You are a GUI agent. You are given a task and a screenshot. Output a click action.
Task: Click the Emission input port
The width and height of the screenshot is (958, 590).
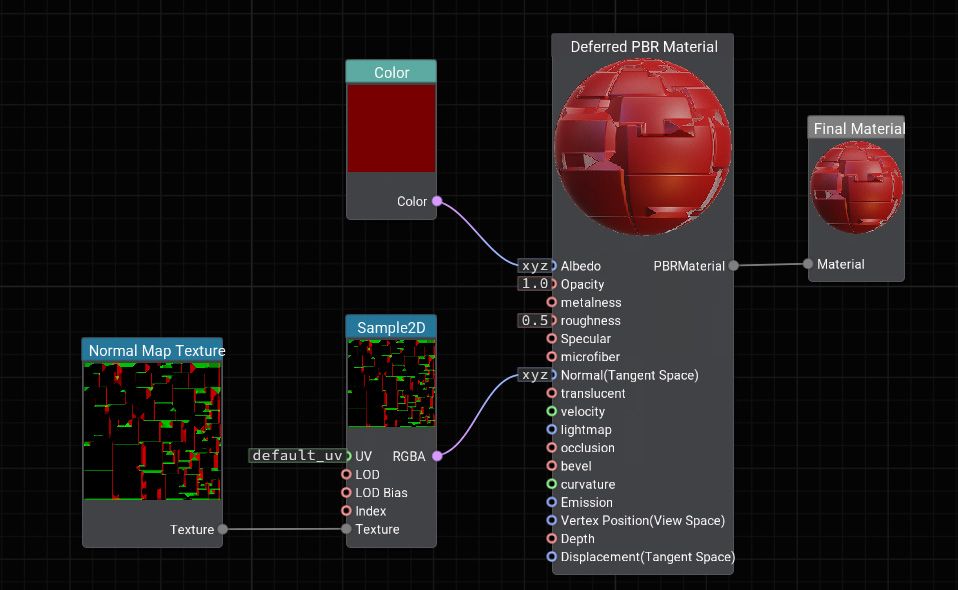pos(552,502)
